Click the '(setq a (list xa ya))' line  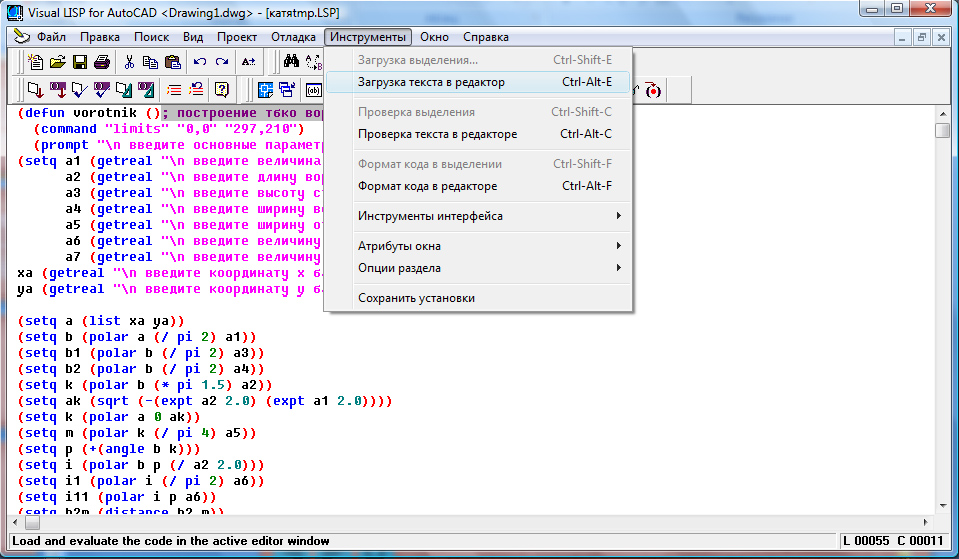pos(101,321)
